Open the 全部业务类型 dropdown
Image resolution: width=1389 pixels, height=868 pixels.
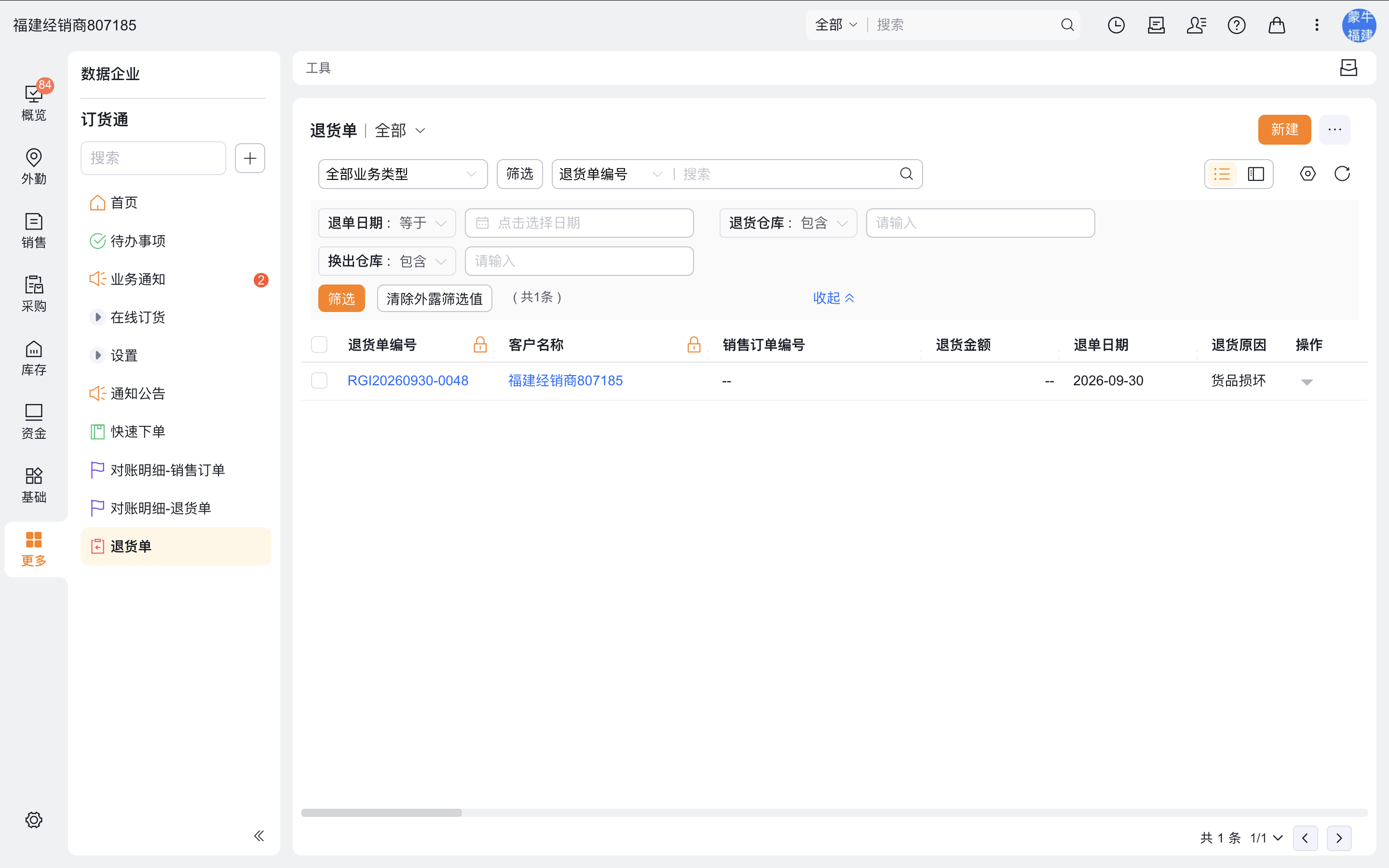[403, 174]
